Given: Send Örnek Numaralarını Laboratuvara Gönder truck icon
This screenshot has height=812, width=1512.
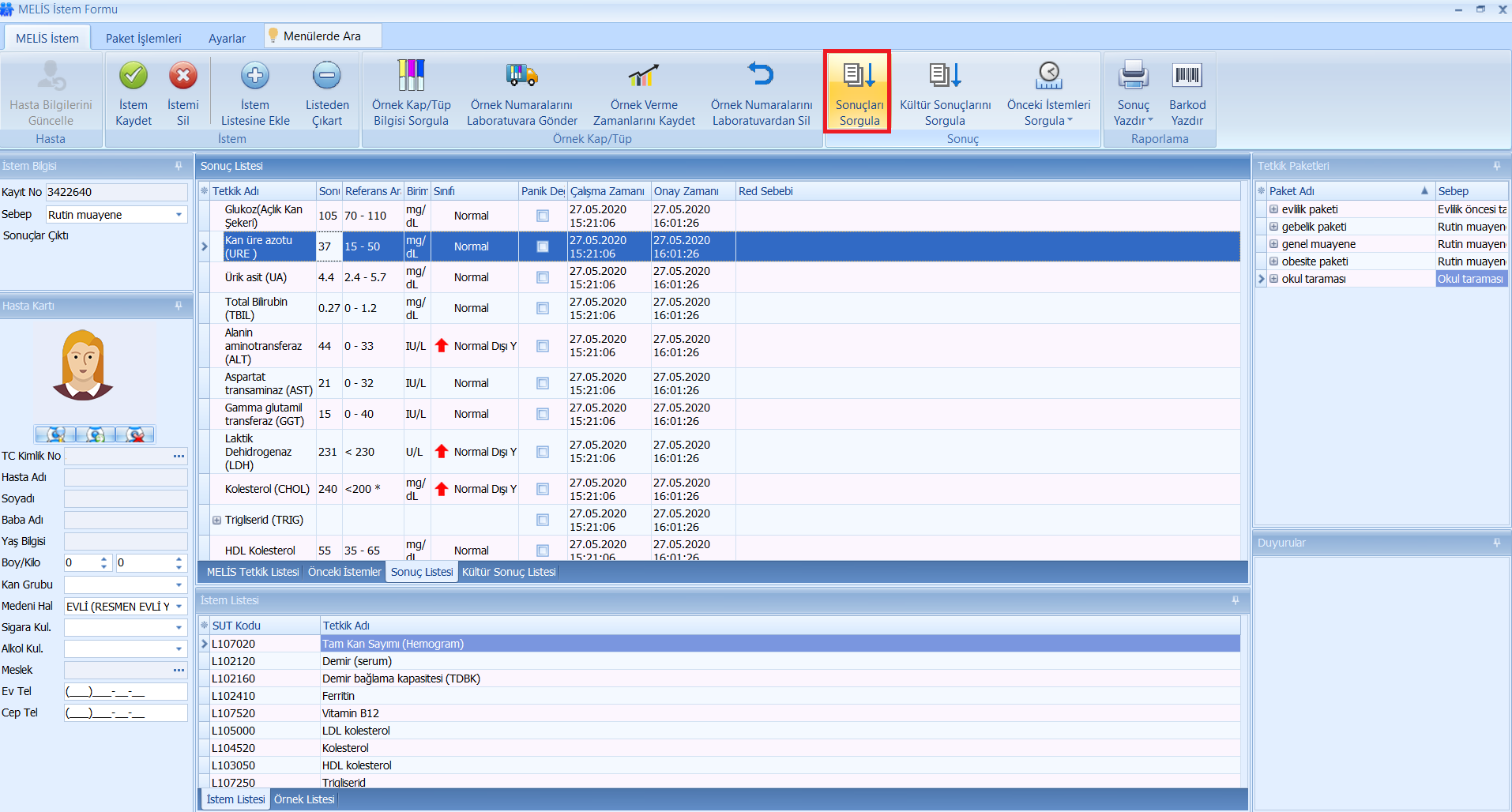Looking at the screenshot, I should click(522, 76).
